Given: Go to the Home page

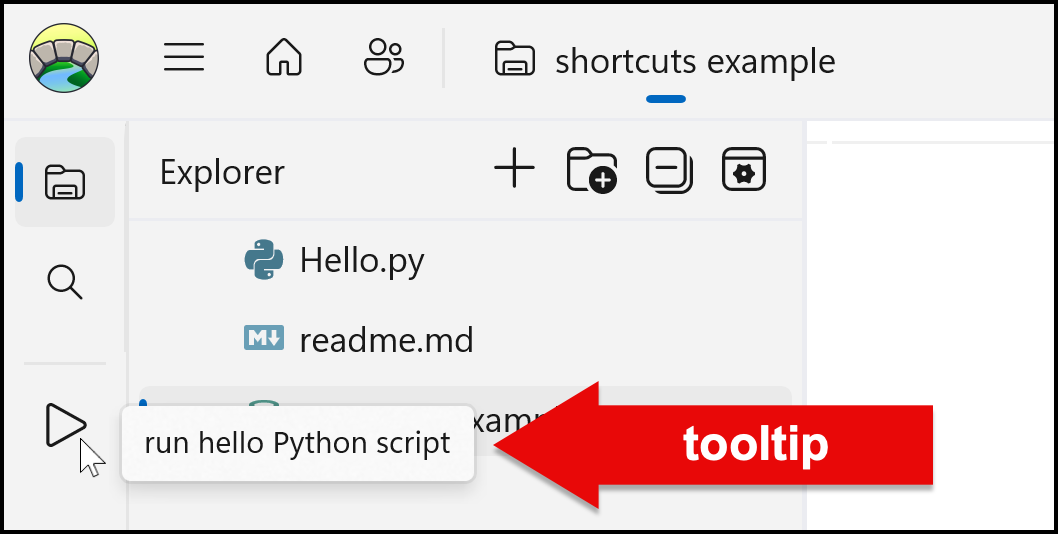Looking at the screenshot, I should [x=283, y=59].
